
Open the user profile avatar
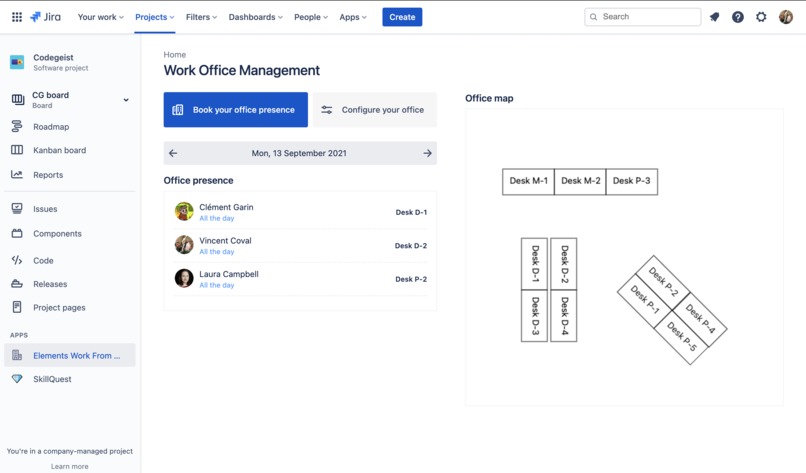786,17
